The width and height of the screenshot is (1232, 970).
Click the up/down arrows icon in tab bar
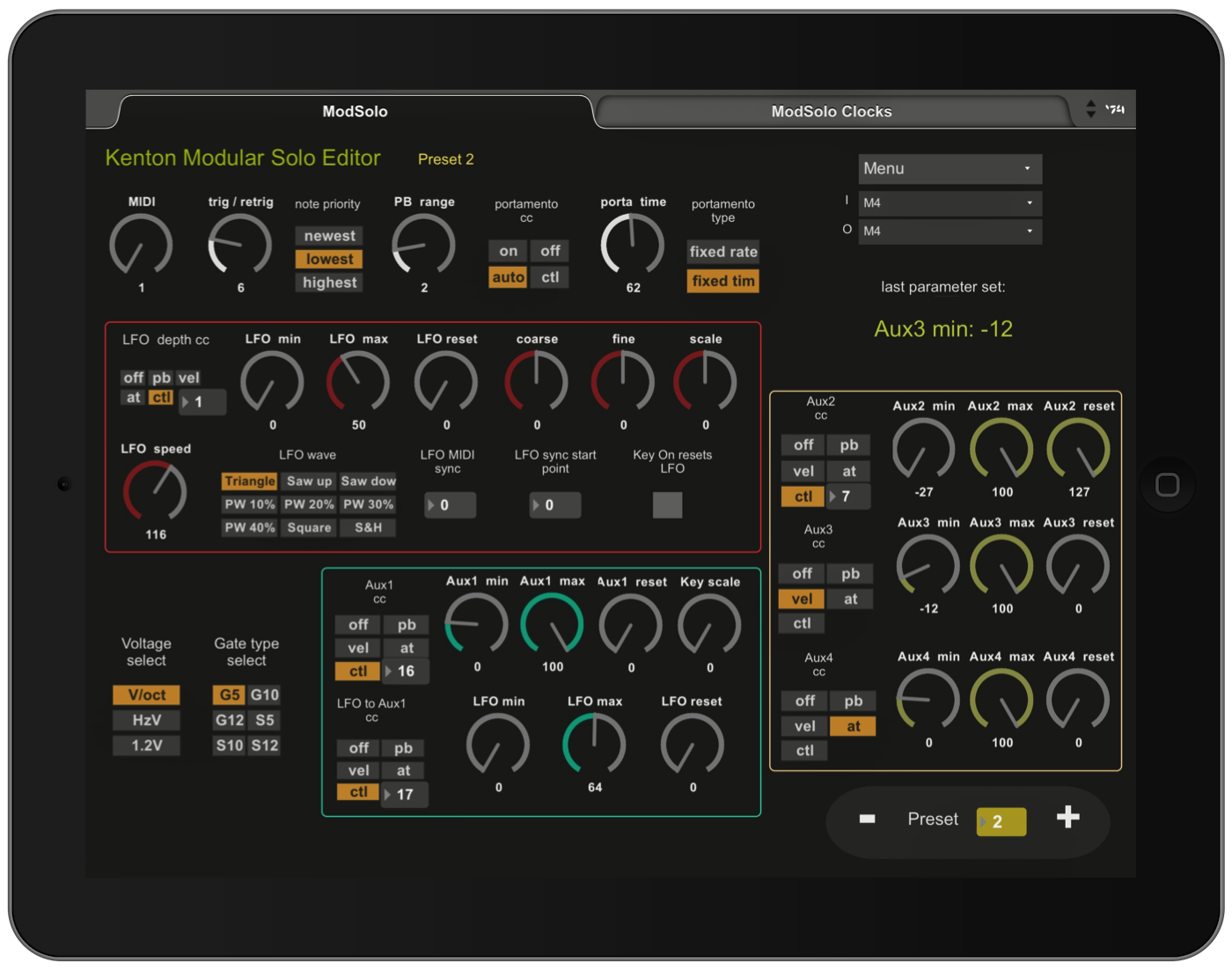(x=1090, y=109)
